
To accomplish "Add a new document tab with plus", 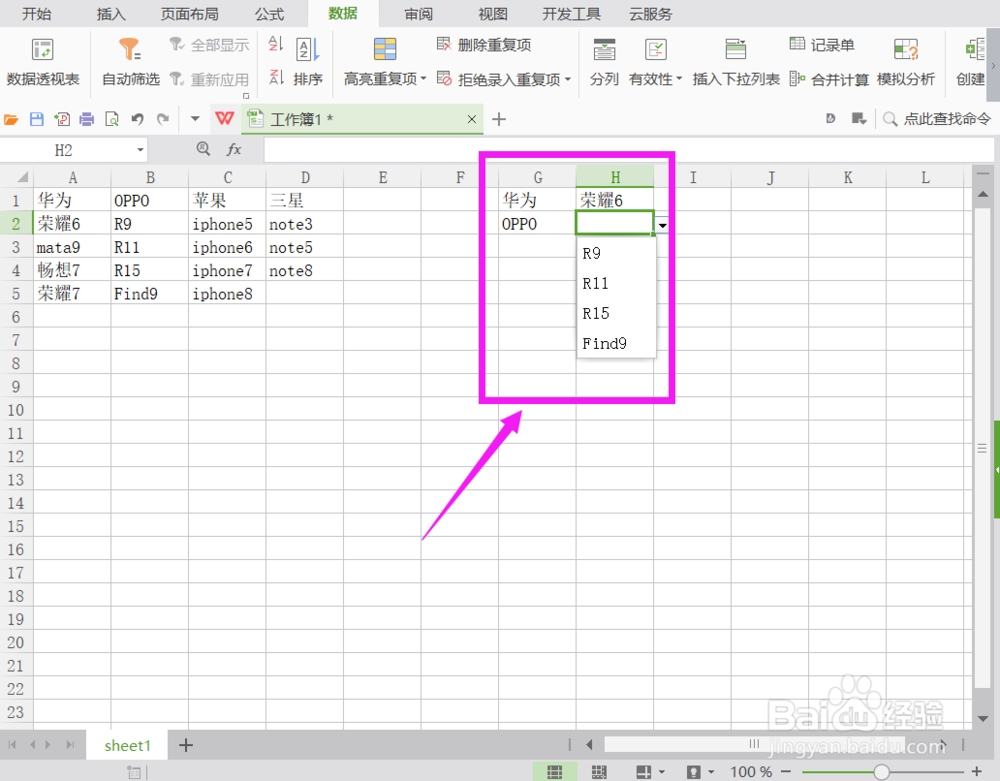I will coord(499,119).
